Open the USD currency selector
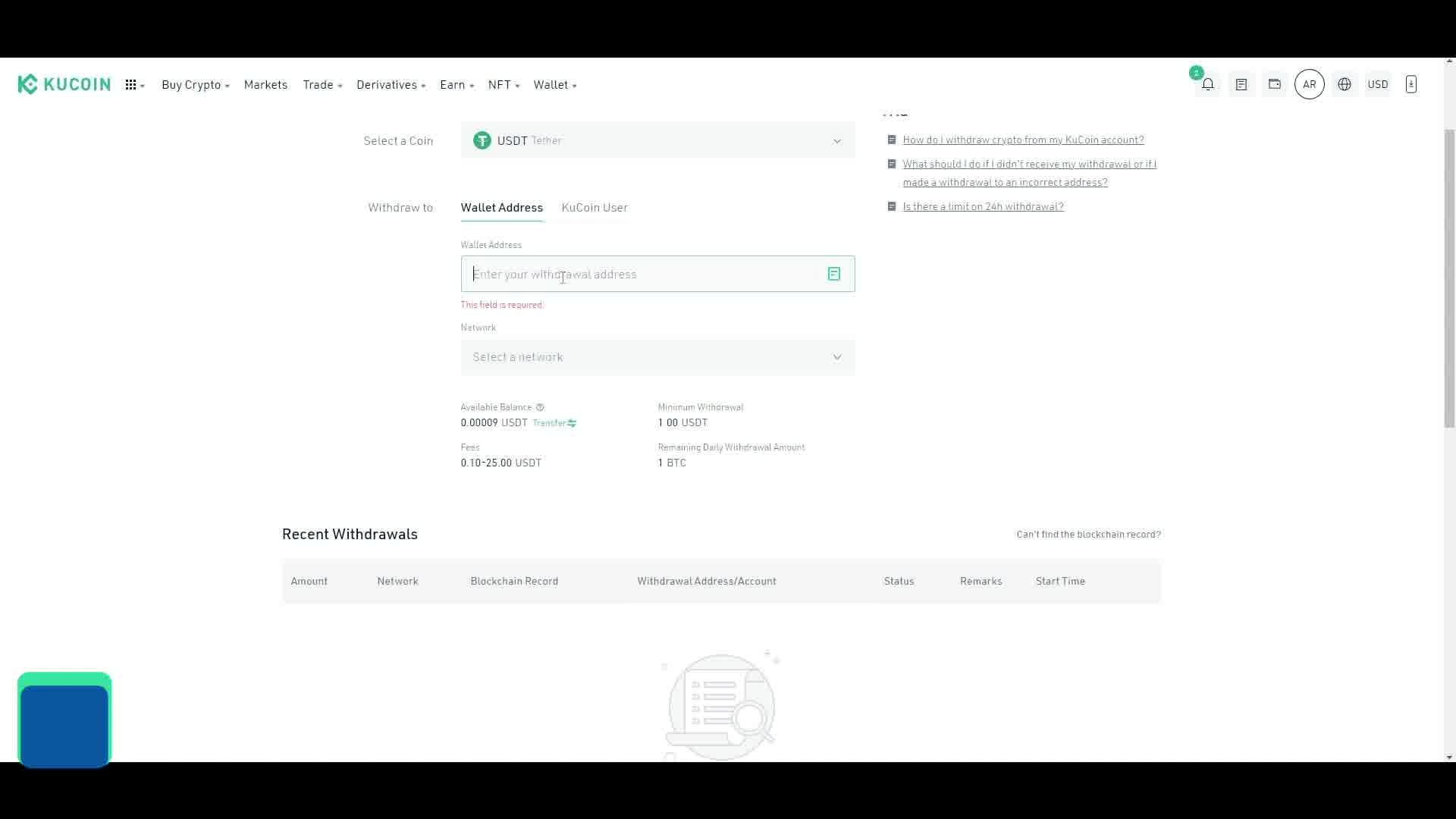 pyautogui.click(x=1378, y=84)
